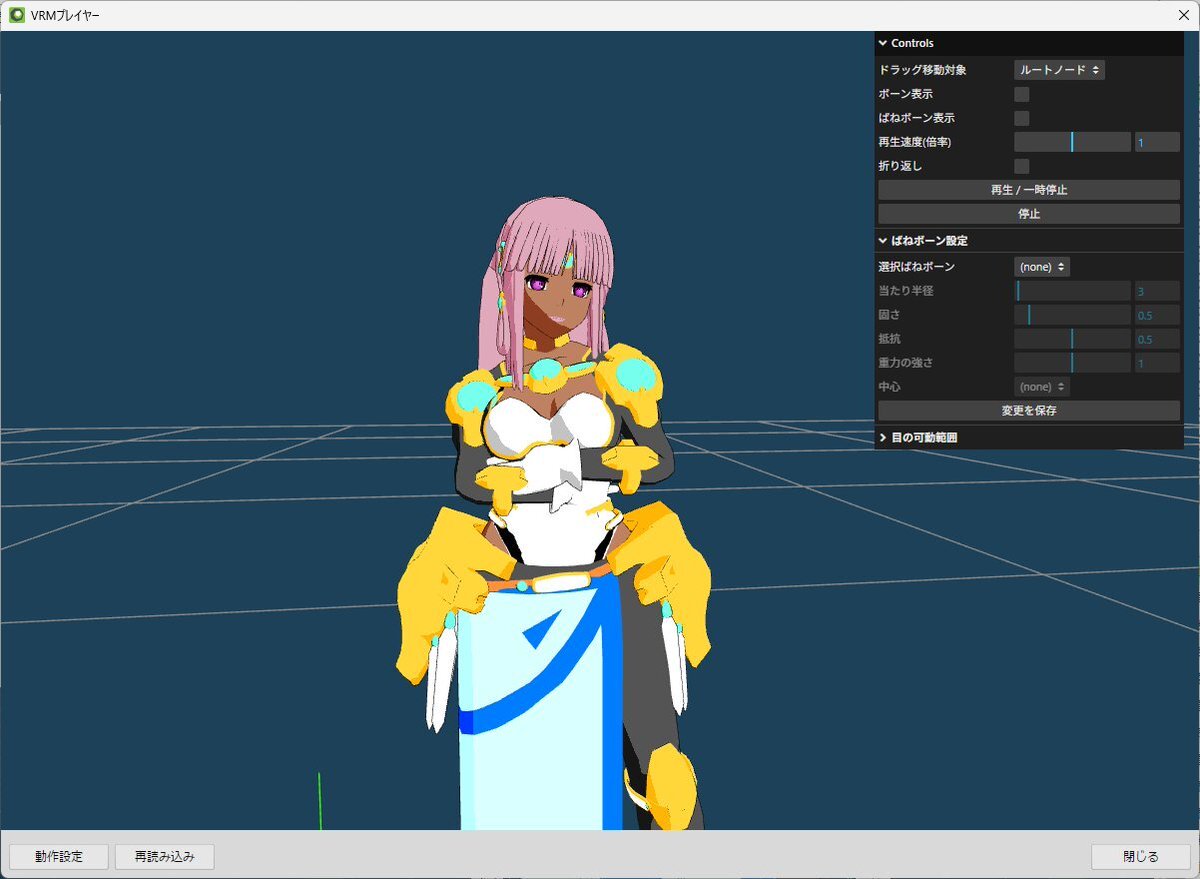
Task: Enable the ばねボーン表示 checkbox
Action: click(1022, 118)
